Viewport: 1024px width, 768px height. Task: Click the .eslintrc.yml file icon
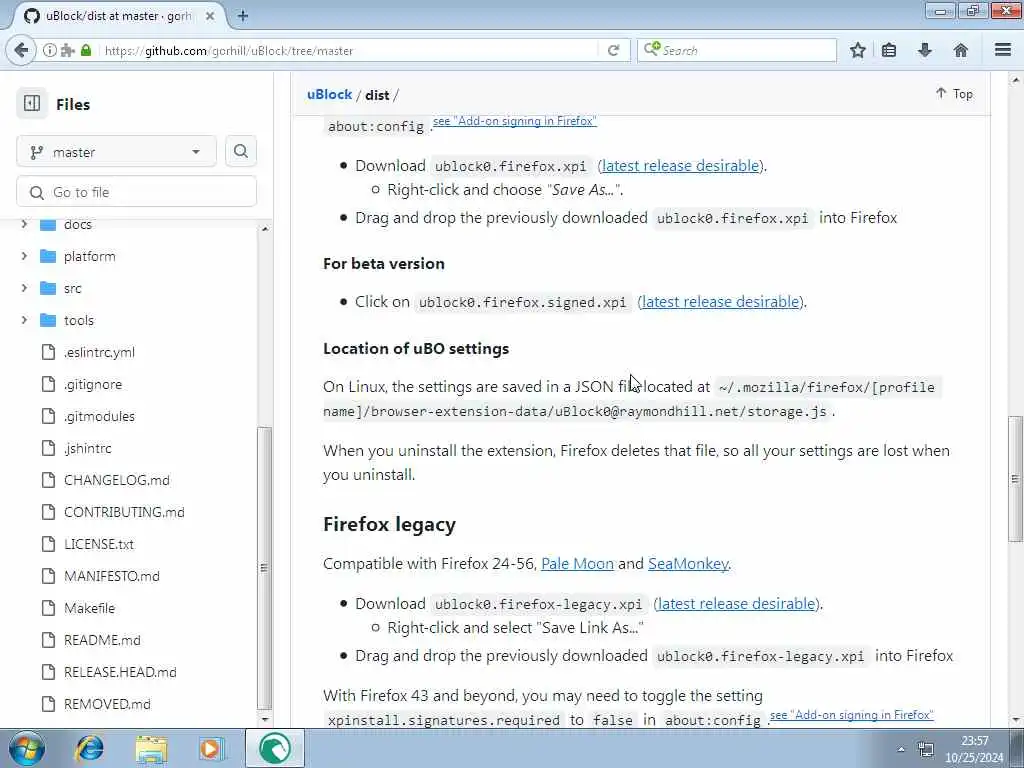click(x=48, y=352)
